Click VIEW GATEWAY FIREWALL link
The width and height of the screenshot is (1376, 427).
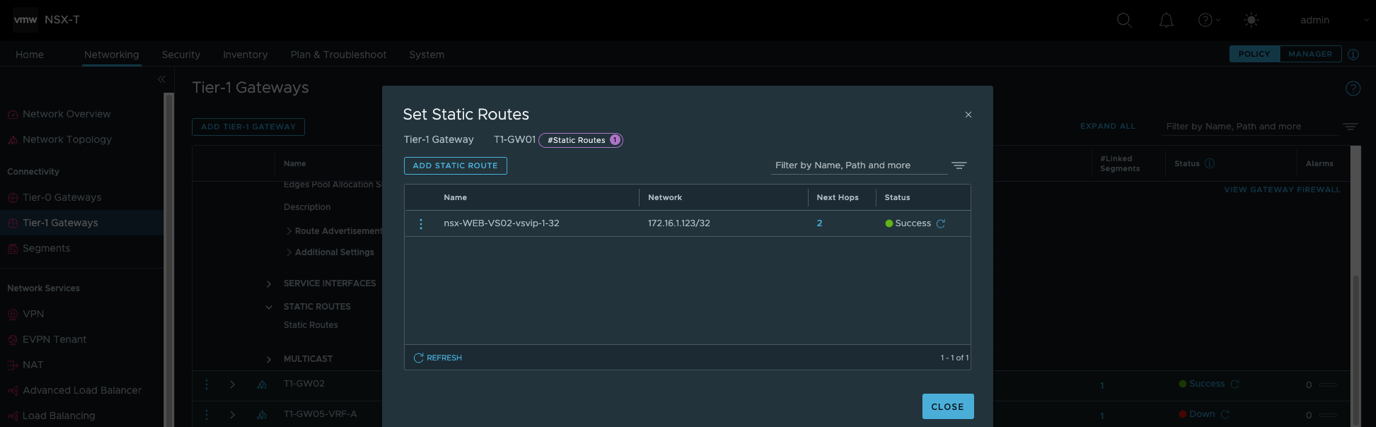click(1282, 190)
